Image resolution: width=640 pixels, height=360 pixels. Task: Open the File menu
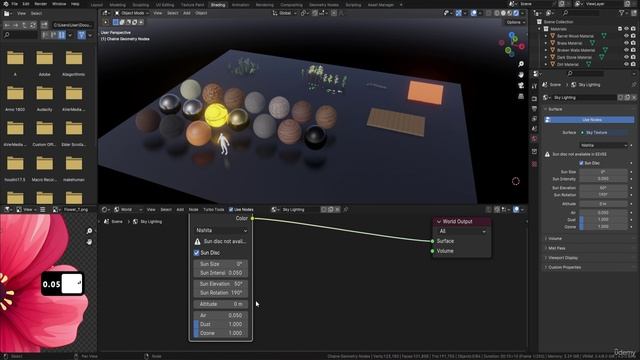(x=15, y=4)
